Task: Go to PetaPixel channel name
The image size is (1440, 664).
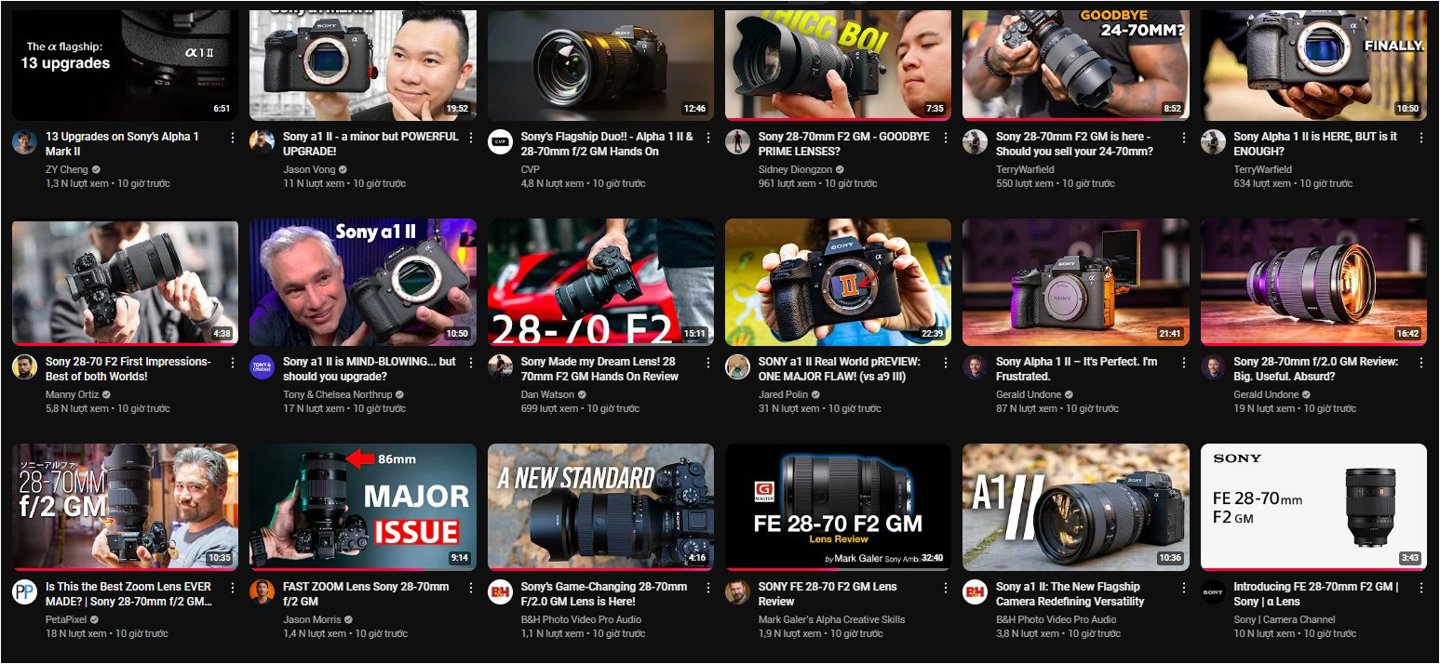Action: [68, 619]
